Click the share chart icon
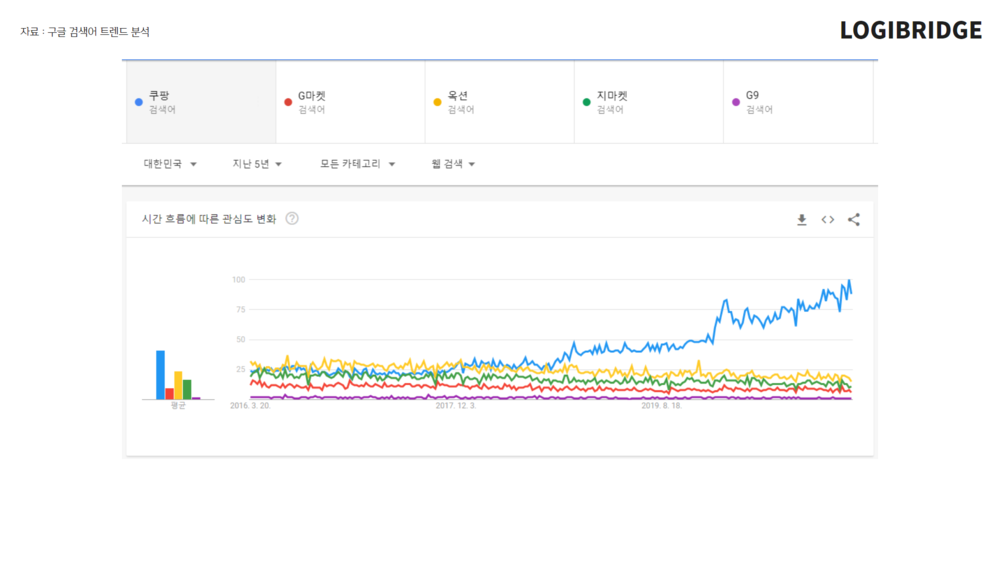1000x562 pixels. (853, 220)
